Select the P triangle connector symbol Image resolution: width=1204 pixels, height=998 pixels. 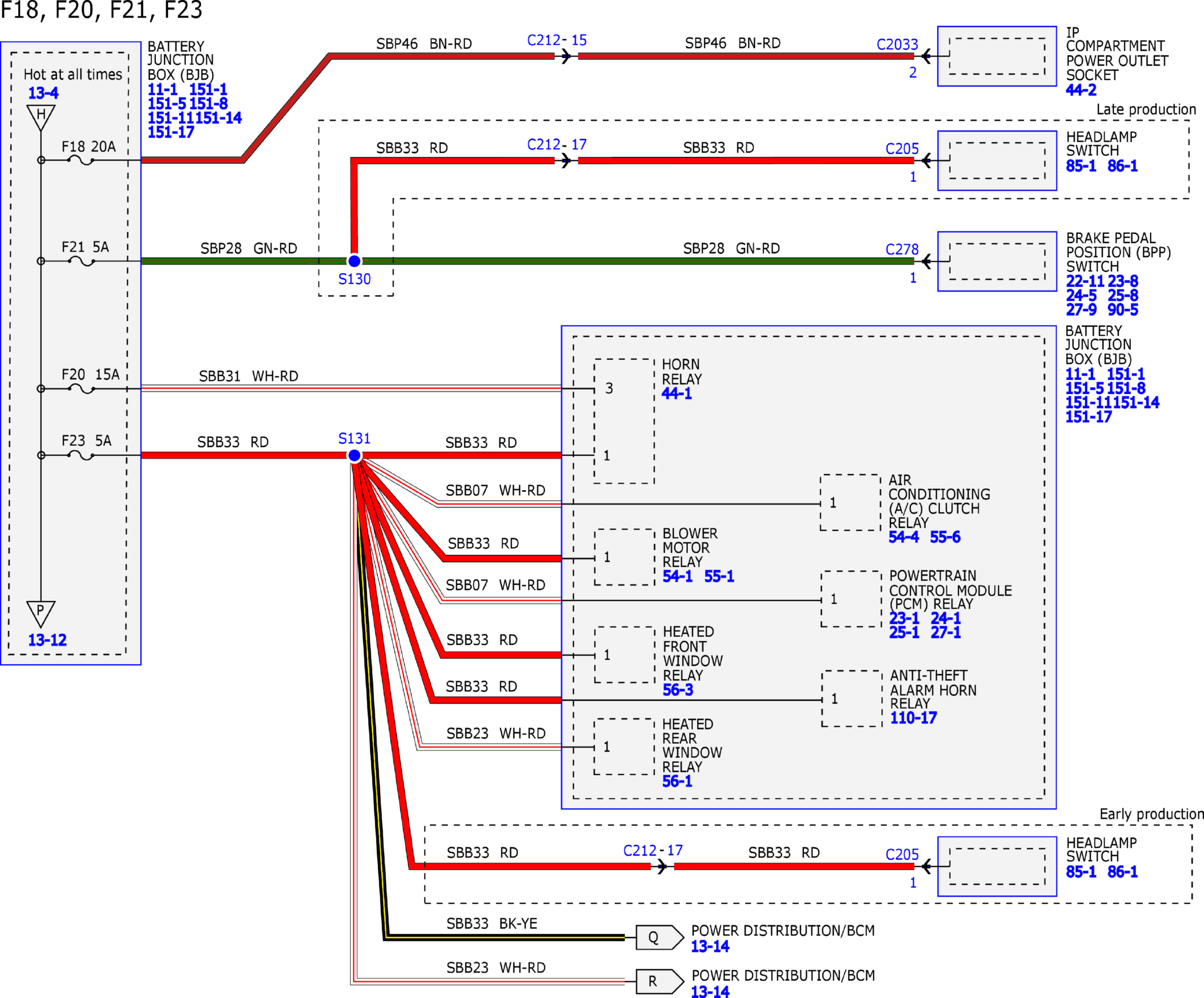point(41,613)
